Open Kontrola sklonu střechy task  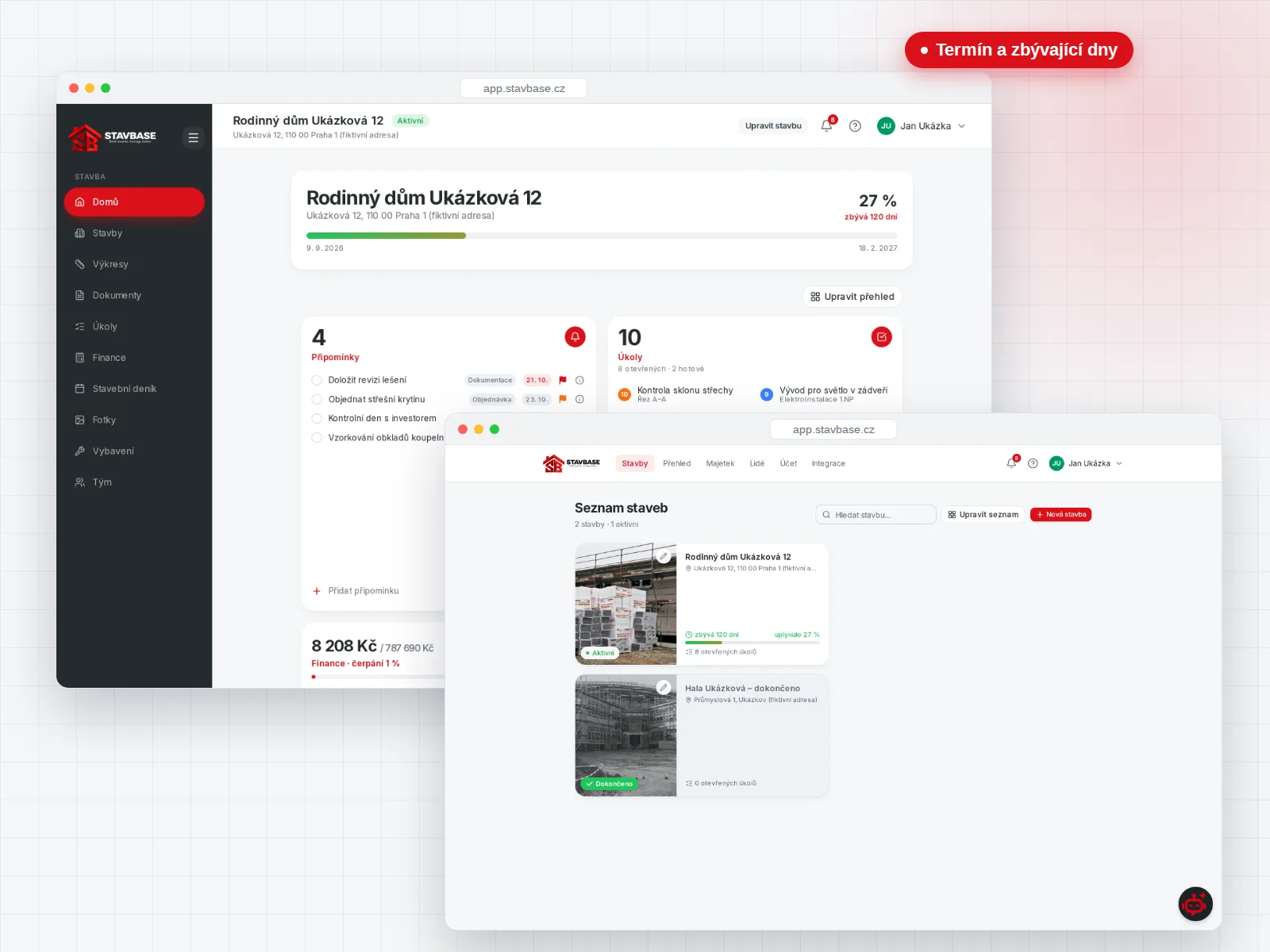(675, 394)
